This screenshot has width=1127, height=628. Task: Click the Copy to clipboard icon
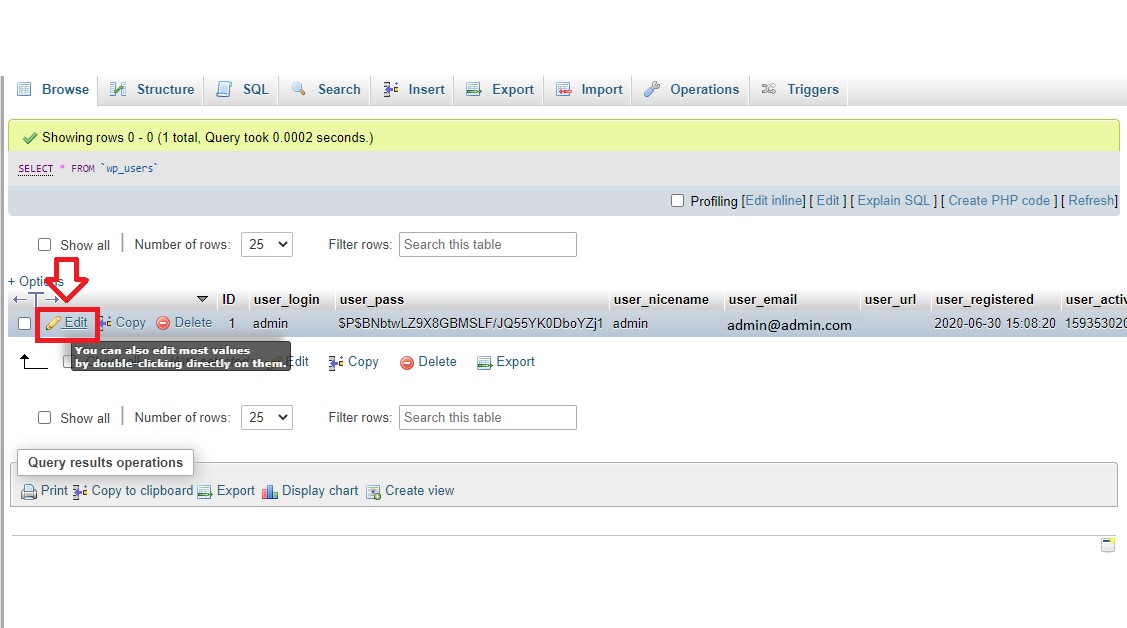[80, 491]
